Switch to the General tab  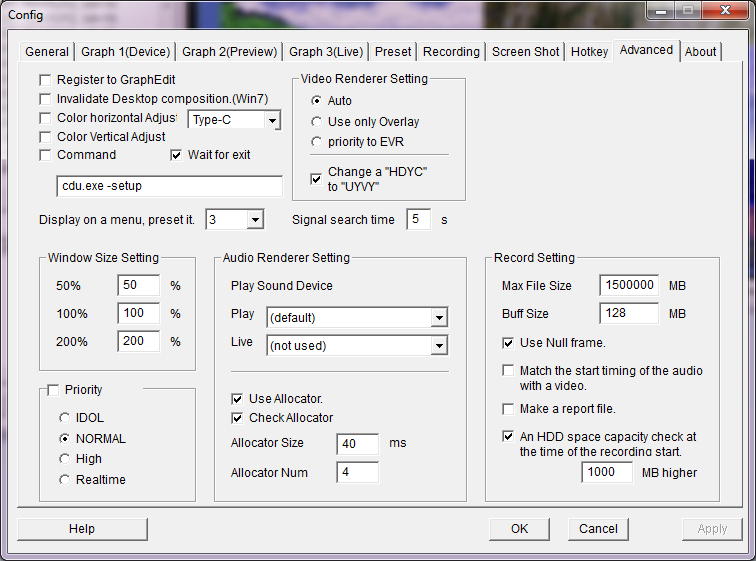click(47, 52)
